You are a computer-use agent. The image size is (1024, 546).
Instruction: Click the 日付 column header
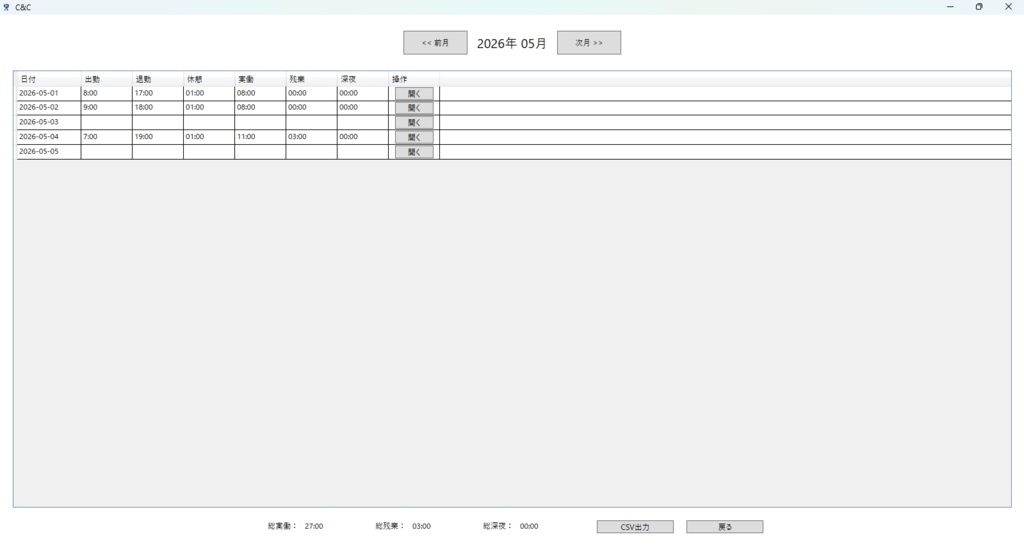pyautogui.click(x=49, y=79)
